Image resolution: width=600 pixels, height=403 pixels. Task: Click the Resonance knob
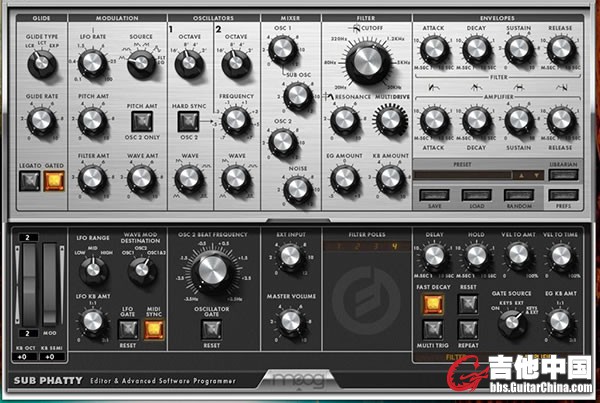(345, 120)
